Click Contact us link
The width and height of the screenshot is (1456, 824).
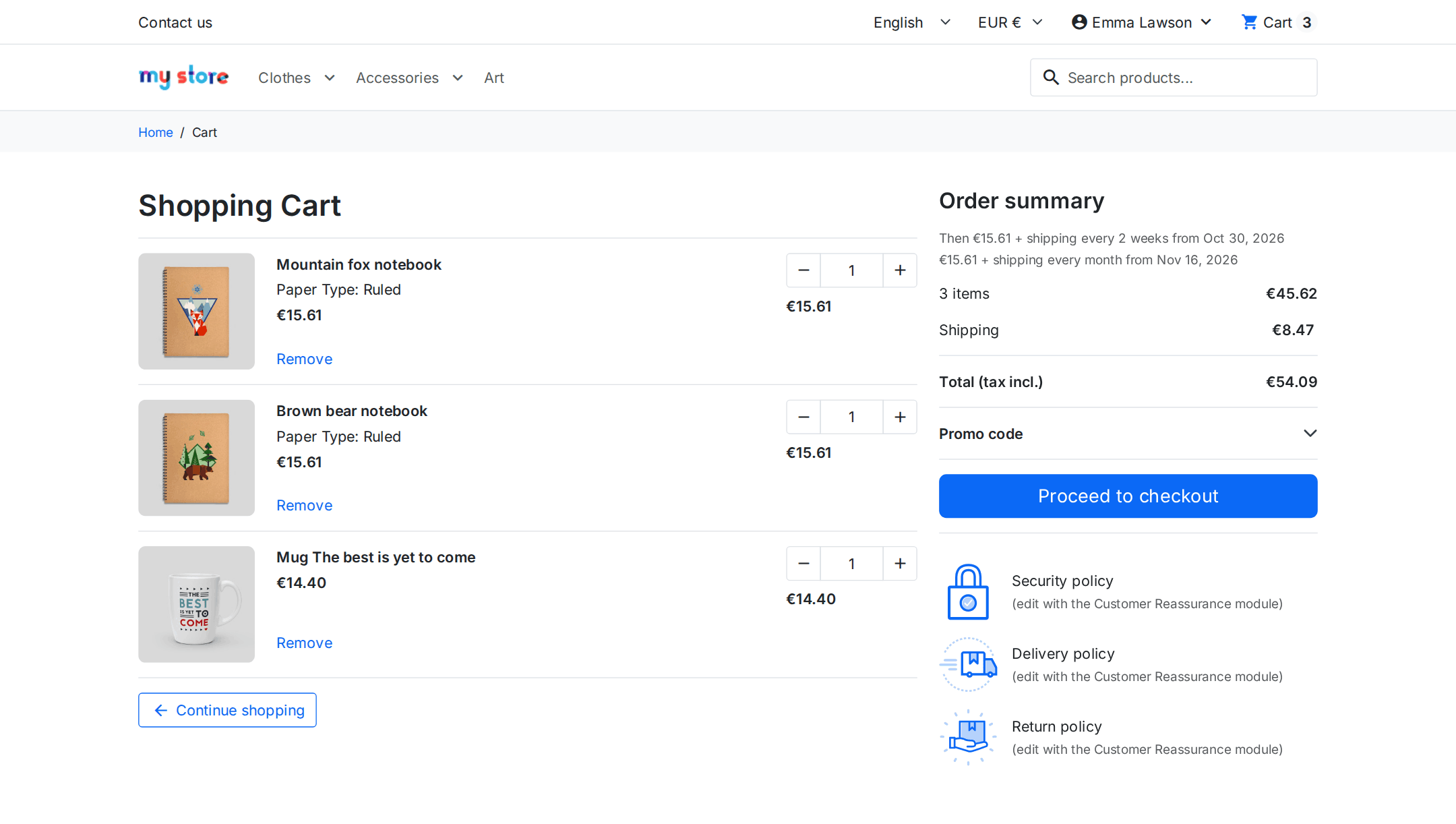[175, 22]
